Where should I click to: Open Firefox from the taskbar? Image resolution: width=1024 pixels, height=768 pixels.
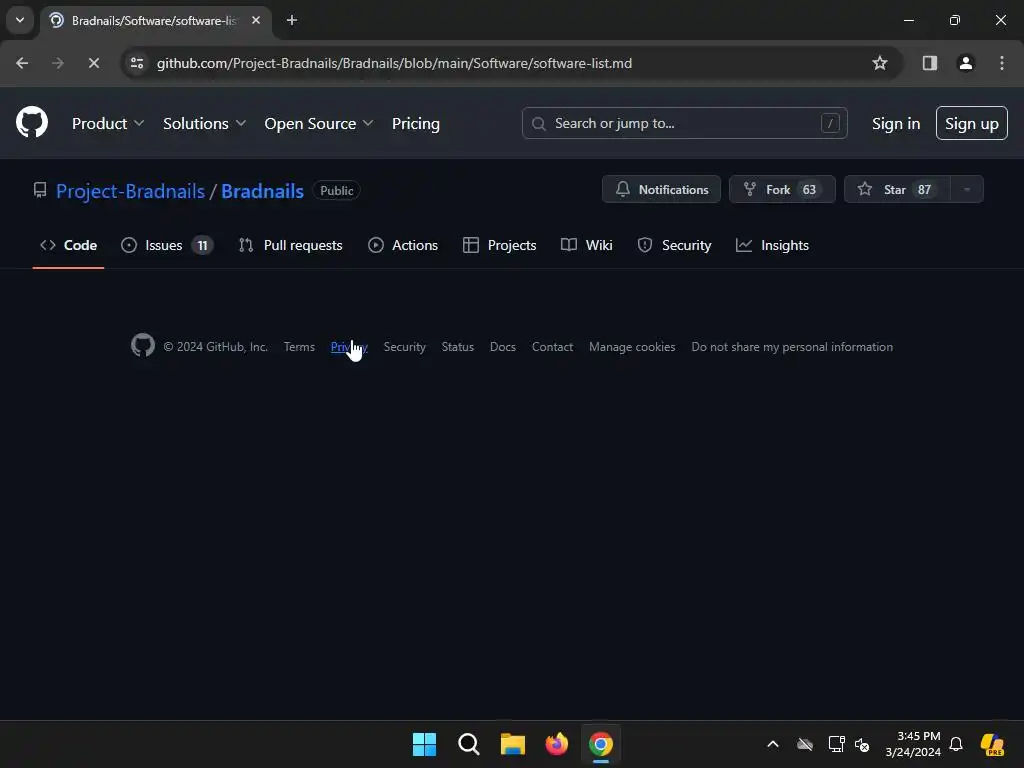556,744
